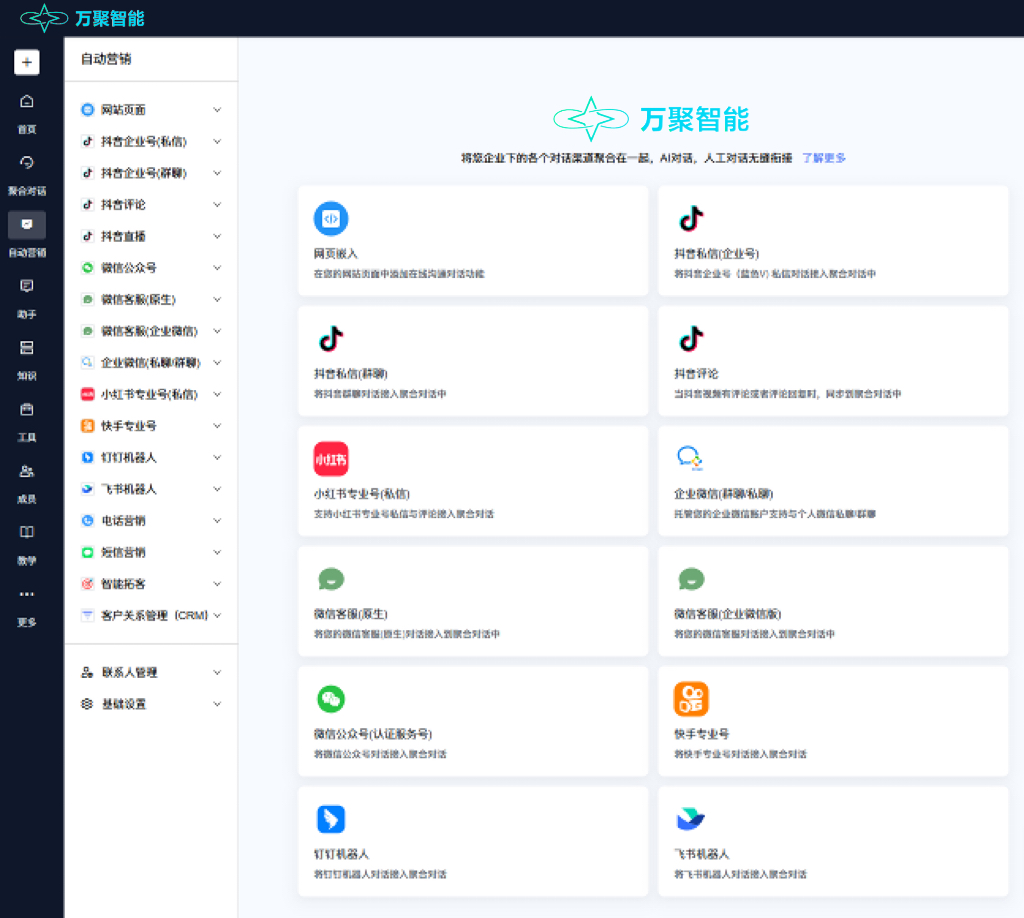Screen dimensions: 1024x918
Task: Open the 首页 home icon
Action: [x=27, y=101]
